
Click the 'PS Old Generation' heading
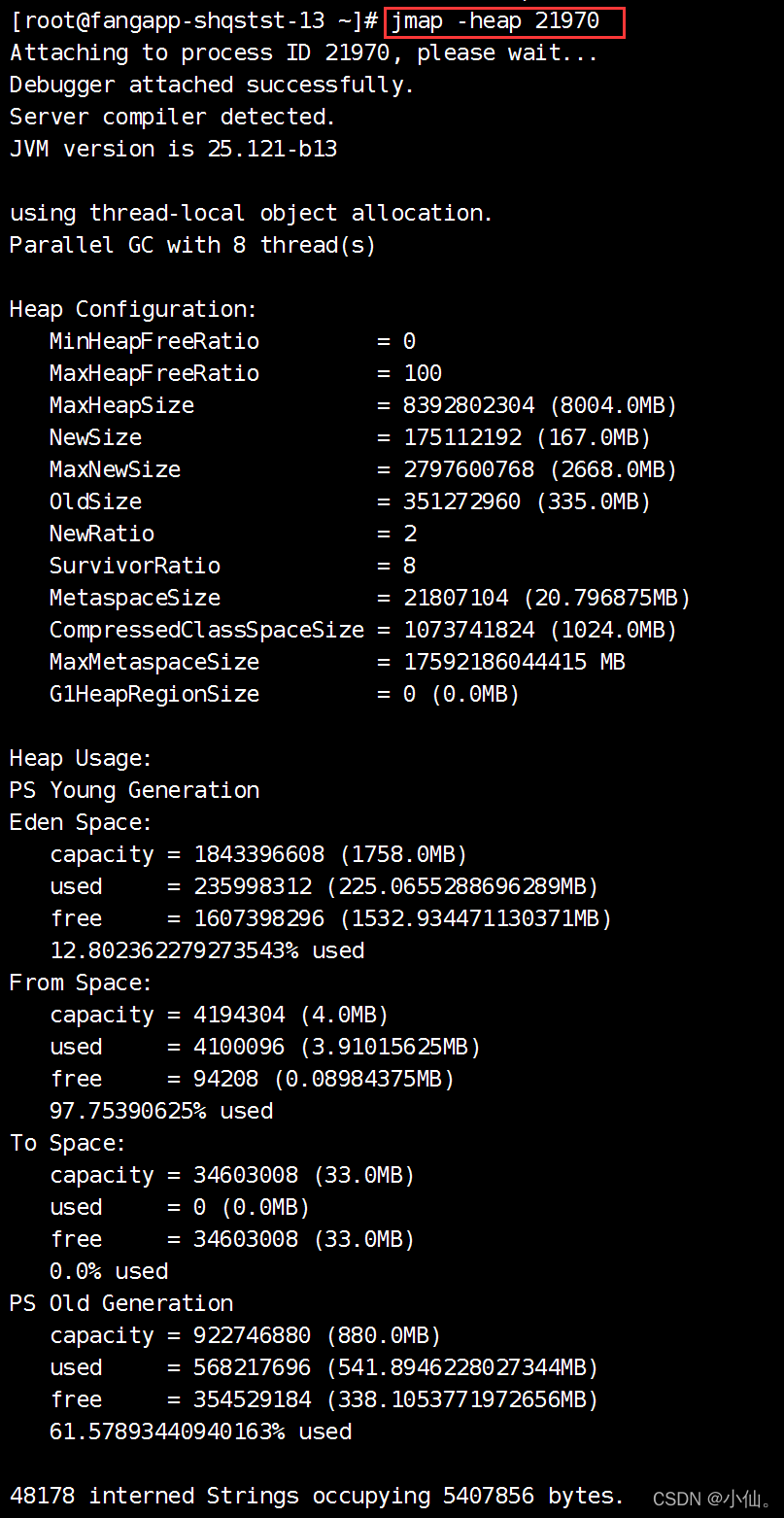coord(121,1303)
